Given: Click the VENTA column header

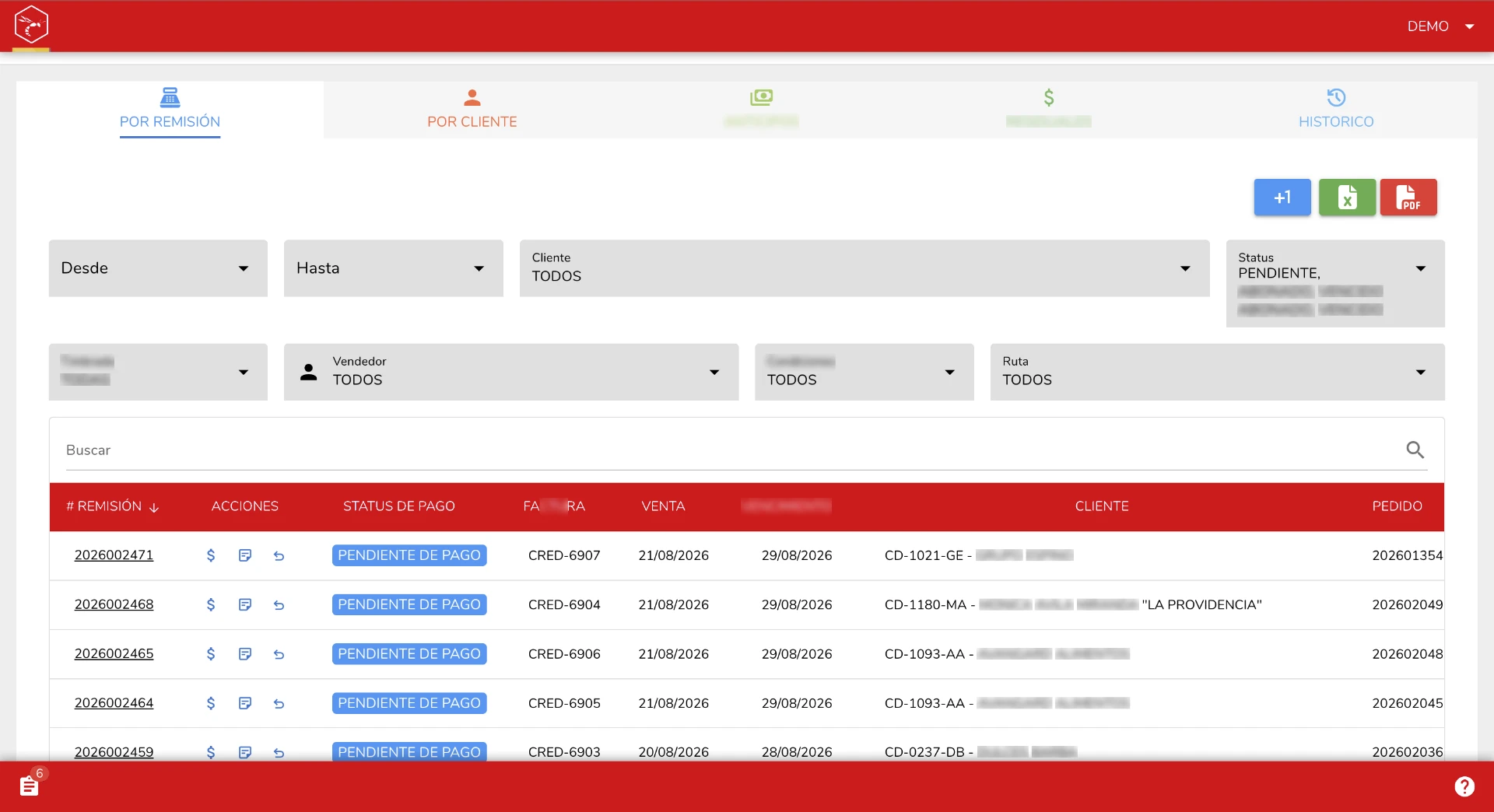Looking at the screenshot, I should tap(663, 506).
